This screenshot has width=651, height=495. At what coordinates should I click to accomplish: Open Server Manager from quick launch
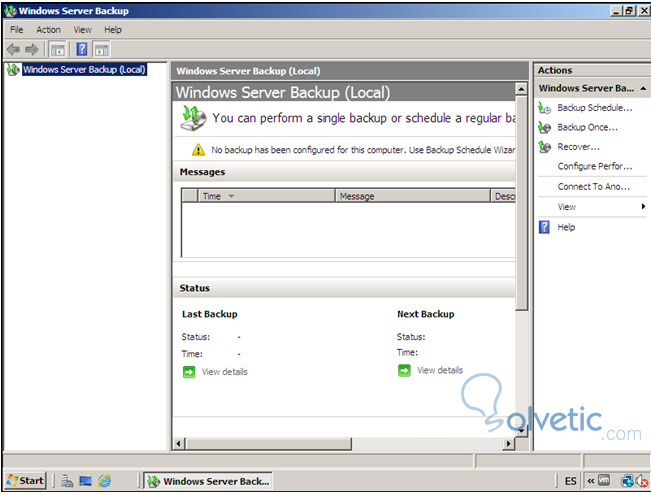click(x=67, y=481)
